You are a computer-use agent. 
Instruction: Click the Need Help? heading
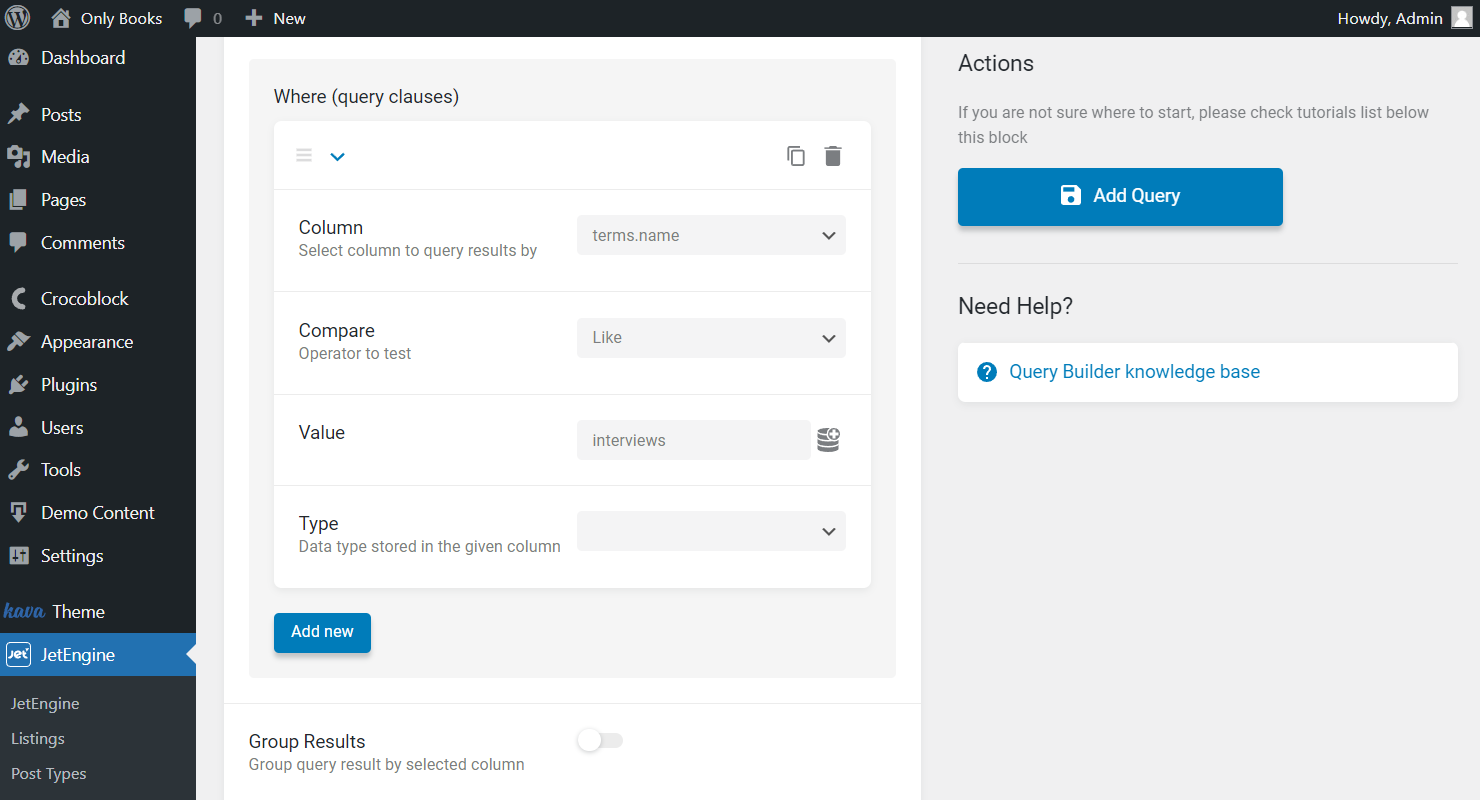click(1015, 306)
